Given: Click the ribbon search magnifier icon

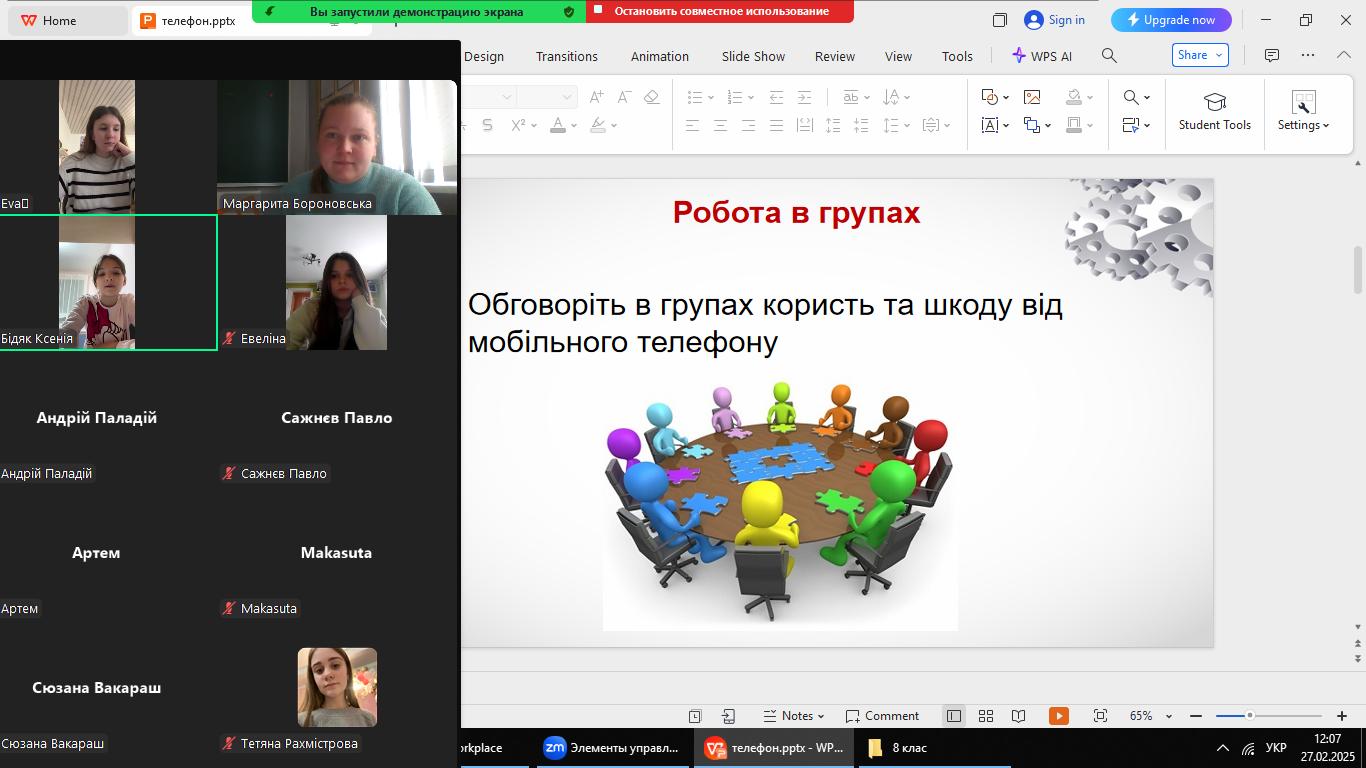Looking at the screenshot, I should [x=1109, y=56].
